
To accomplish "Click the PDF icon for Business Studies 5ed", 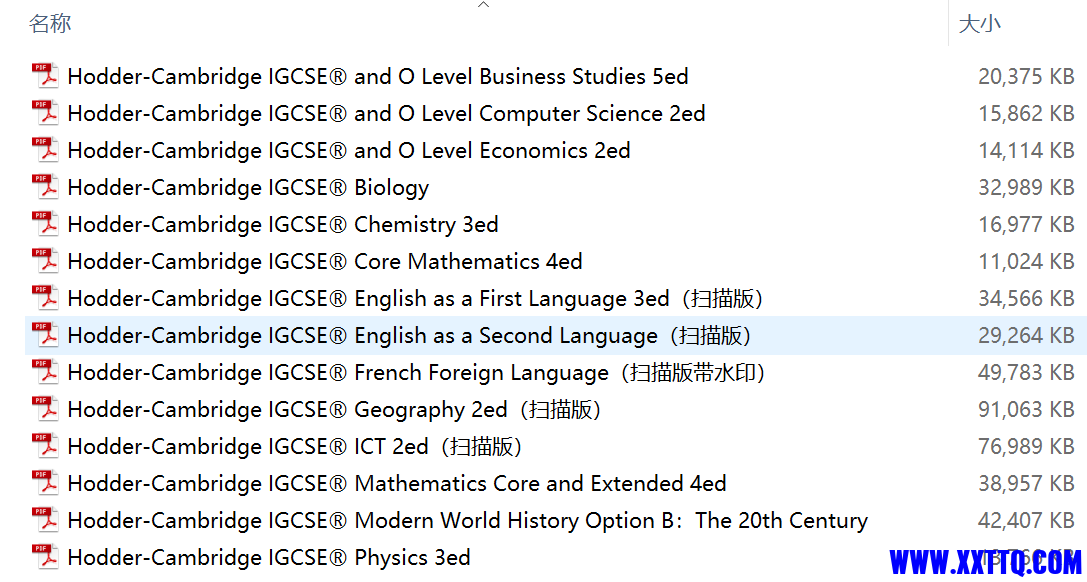I will 46,76.
